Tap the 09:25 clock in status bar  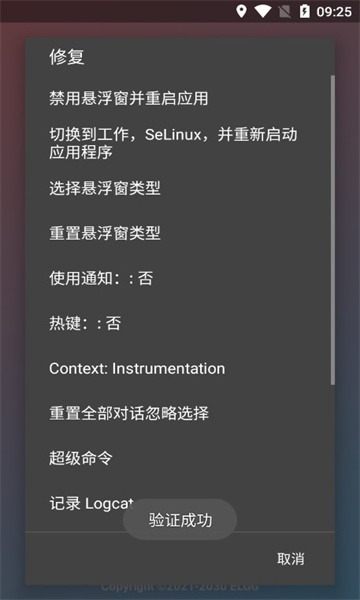(334, 12)
